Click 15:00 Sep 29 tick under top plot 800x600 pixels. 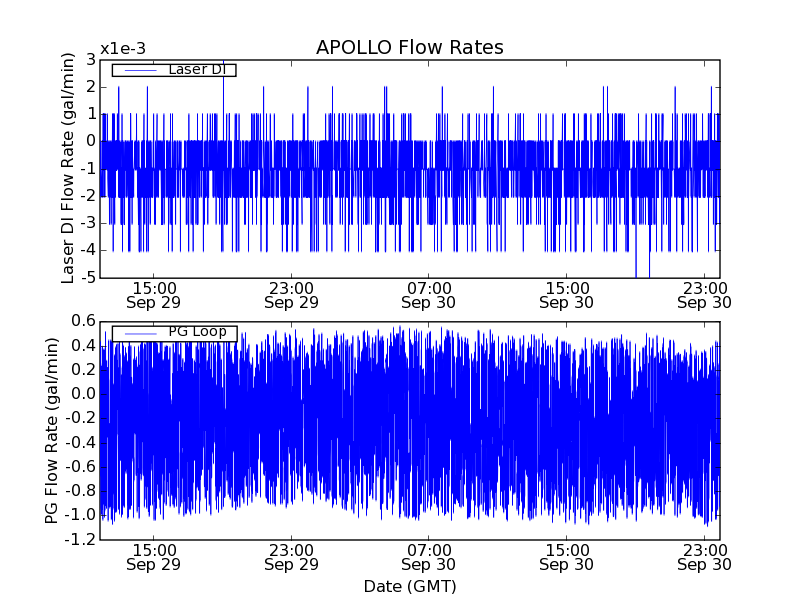pyautogui.click(x=153, y=294)
